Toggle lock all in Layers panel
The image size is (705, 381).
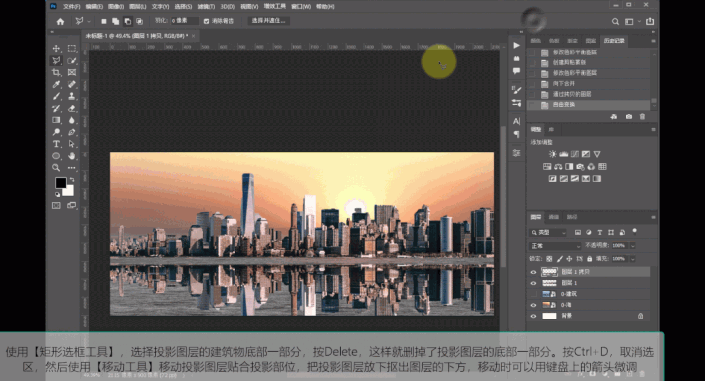tap(589, 259)
